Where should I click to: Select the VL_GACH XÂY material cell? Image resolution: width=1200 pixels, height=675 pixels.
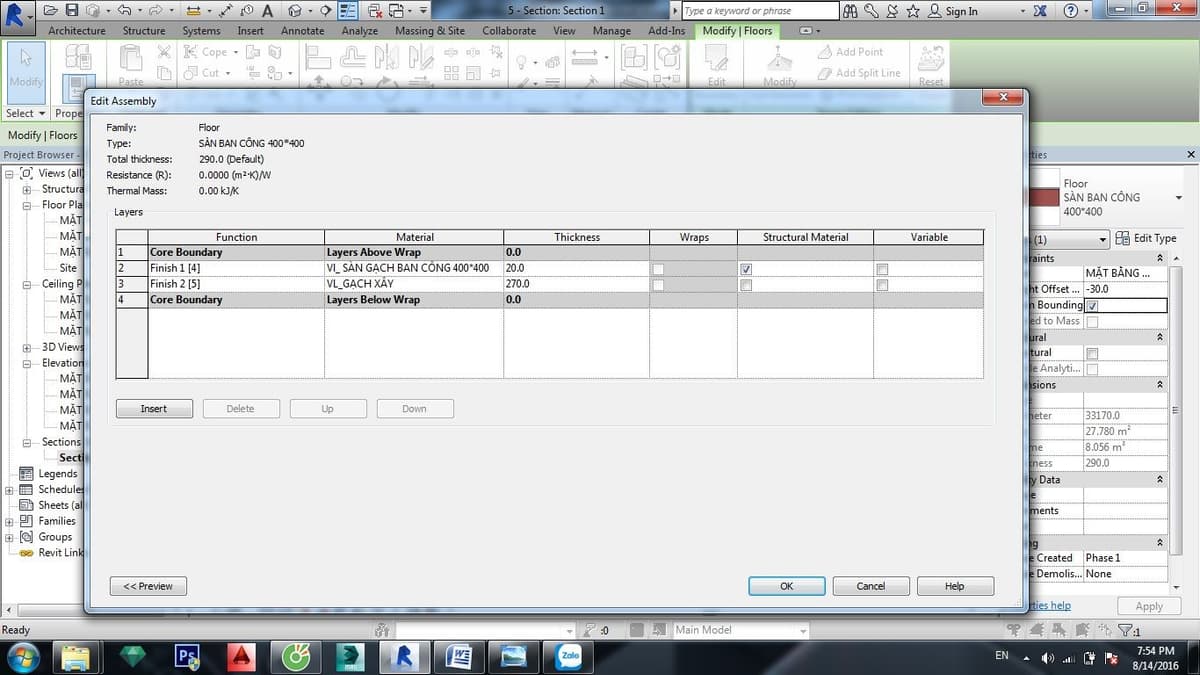click(x=414, y=284)
